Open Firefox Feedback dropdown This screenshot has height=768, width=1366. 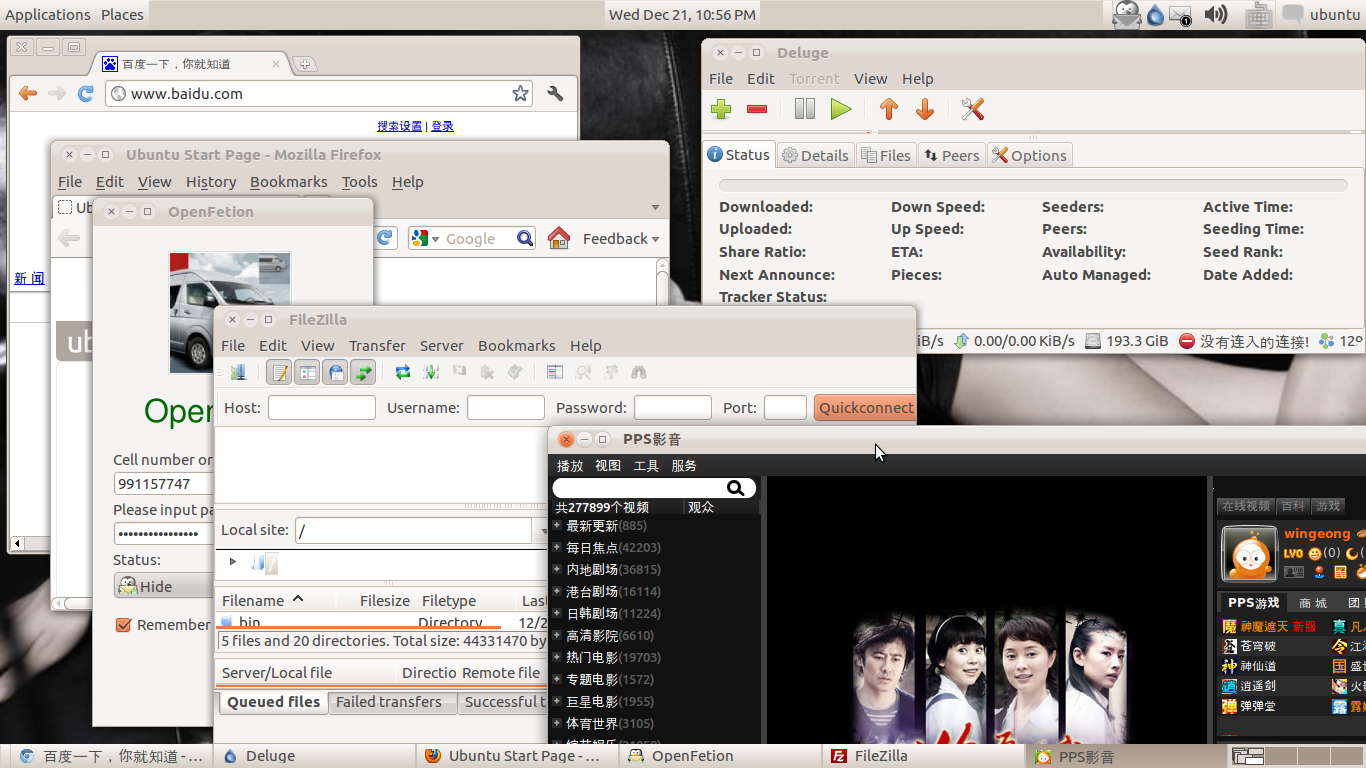[x=621, y=238]
